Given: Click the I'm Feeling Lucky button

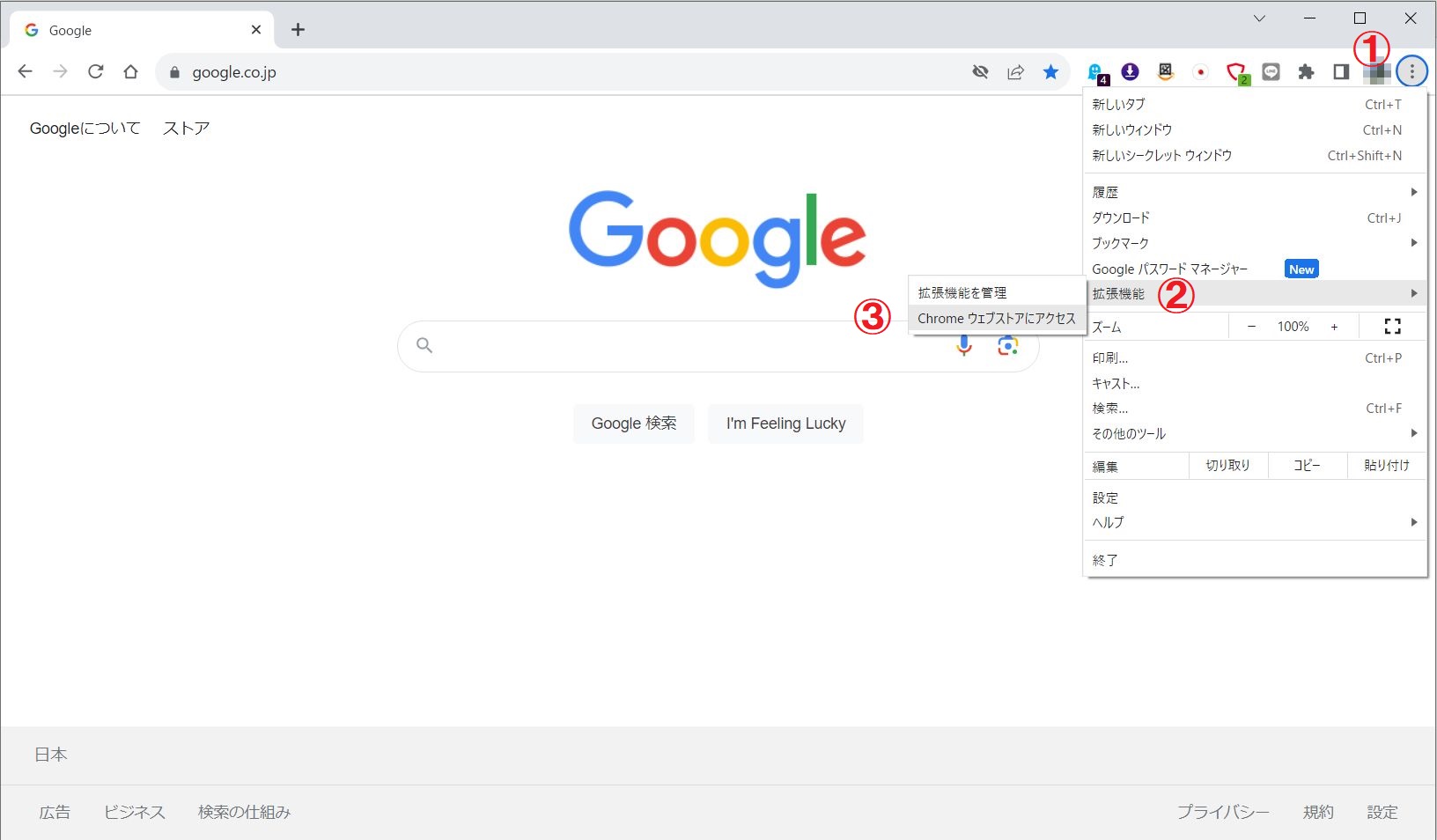Looking at the screenshot, I should tap(785, 424).
